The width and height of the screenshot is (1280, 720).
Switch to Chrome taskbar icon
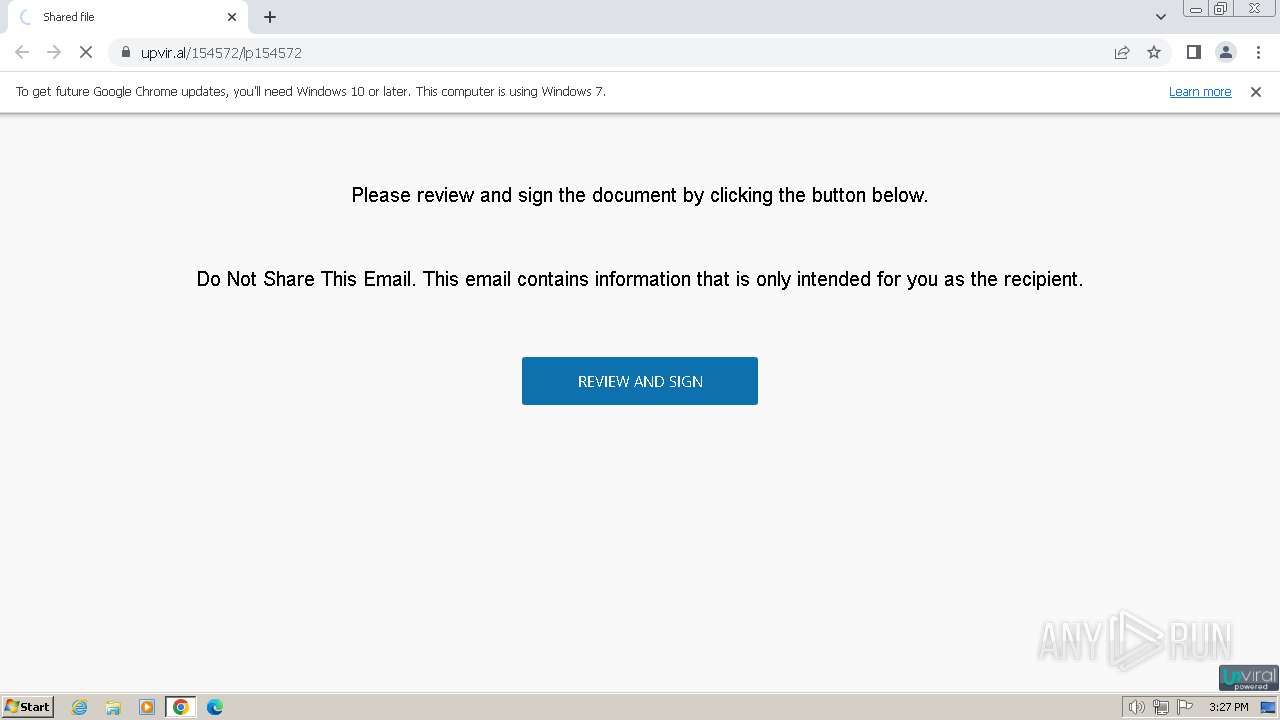tap(181, 707)
